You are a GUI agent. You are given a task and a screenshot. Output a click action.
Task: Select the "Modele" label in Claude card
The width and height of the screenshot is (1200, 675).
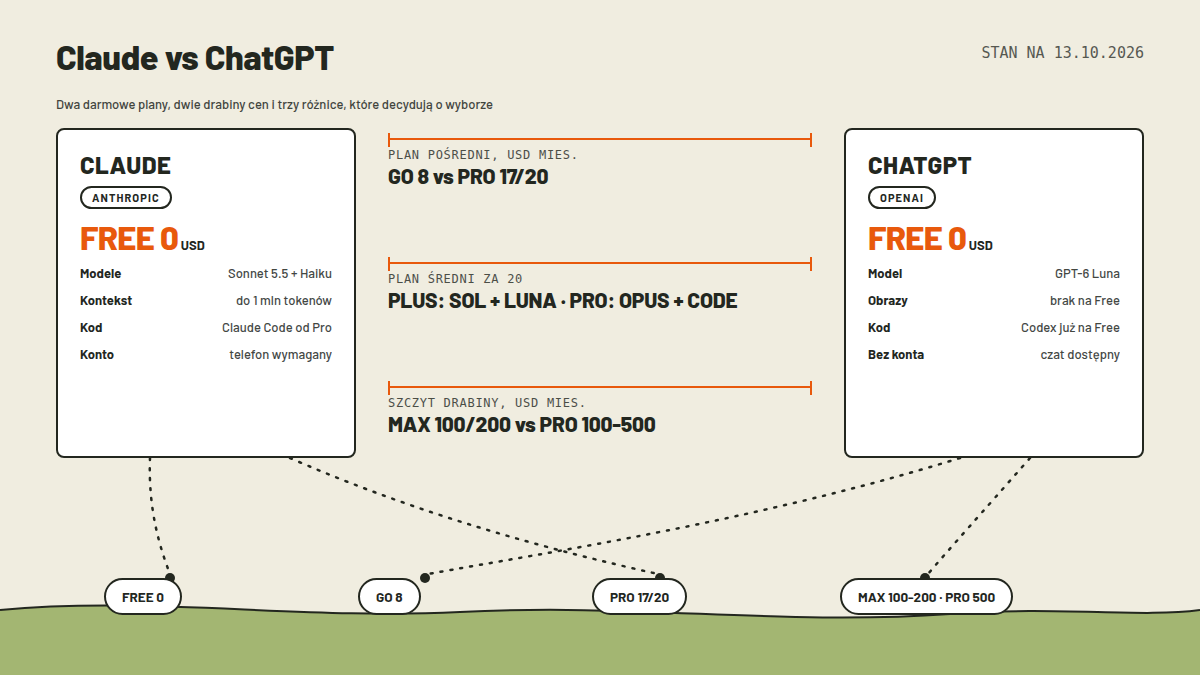tap(100, 274)
